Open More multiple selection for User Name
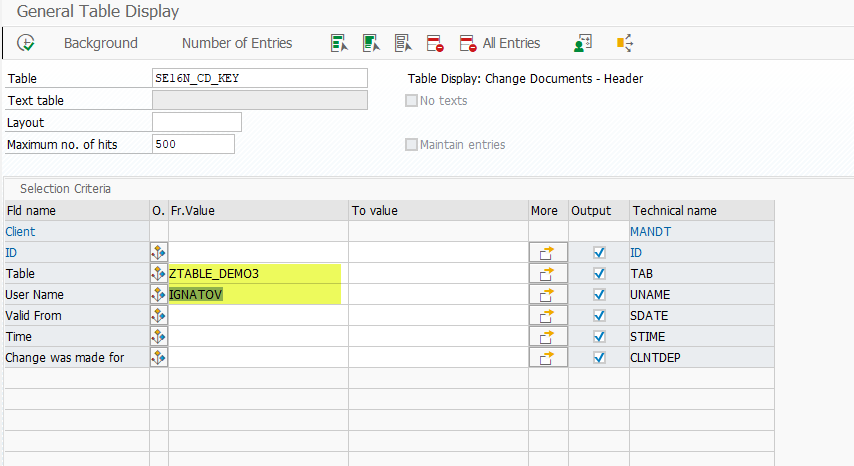The image size is (854, 466). click(x=548, y=295)
